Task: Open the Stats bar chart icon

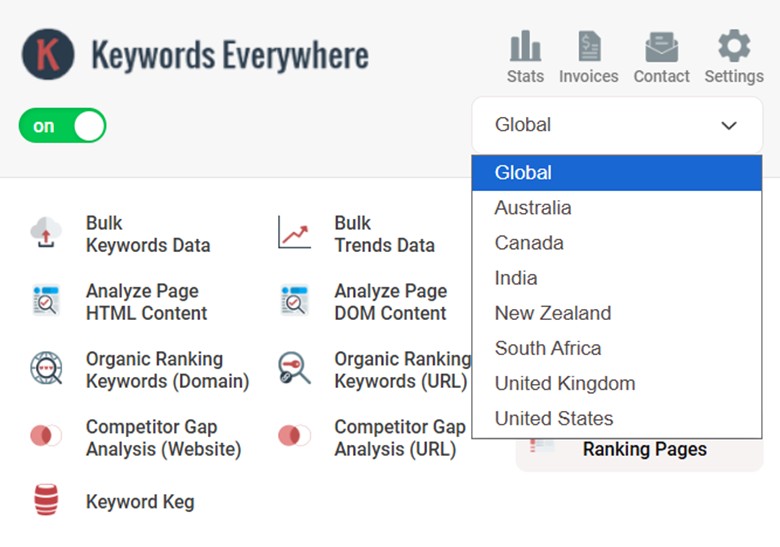Action: [525, 46]
